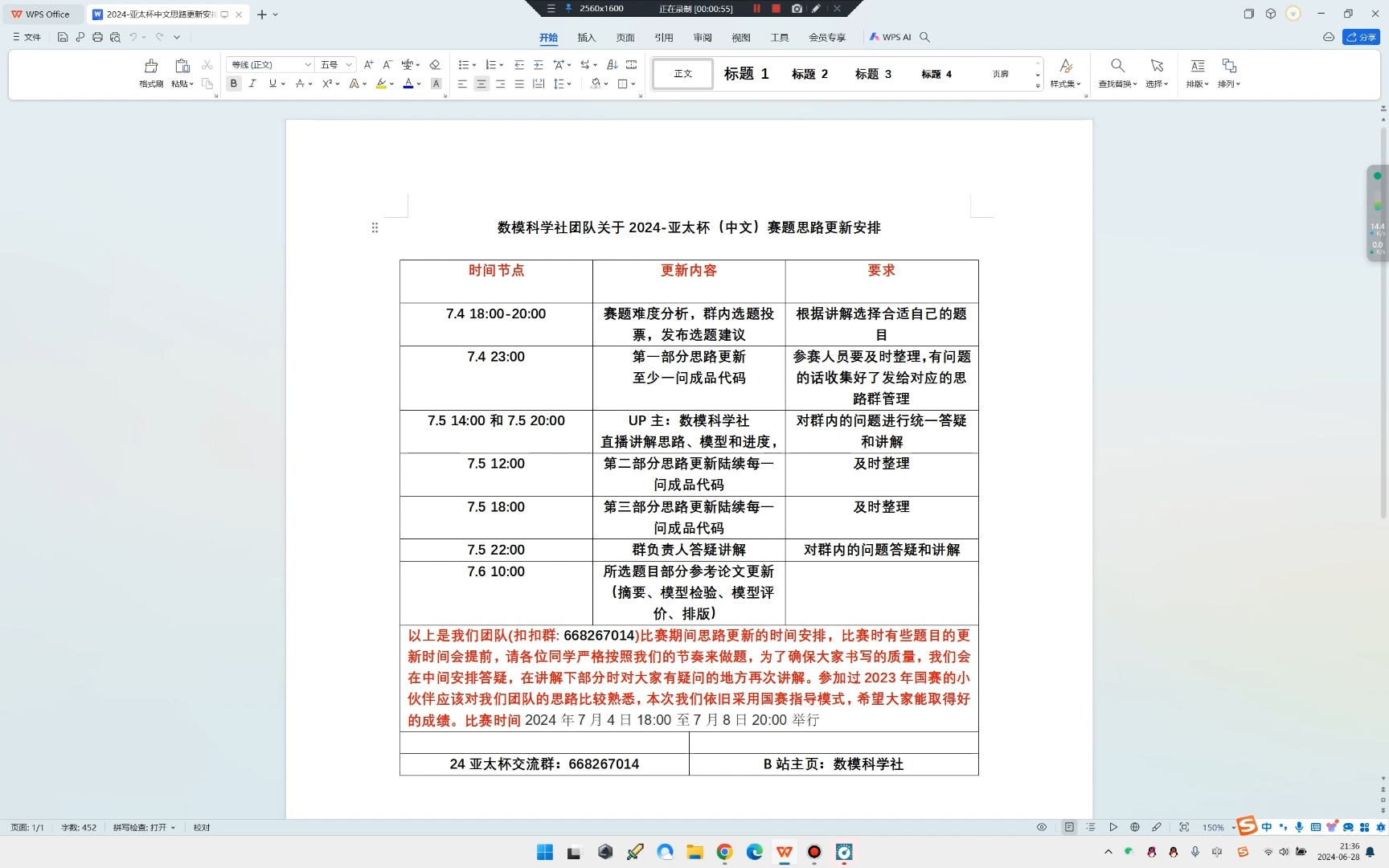
Task: Decrease font size with A- icon
Action: point(387,64)
